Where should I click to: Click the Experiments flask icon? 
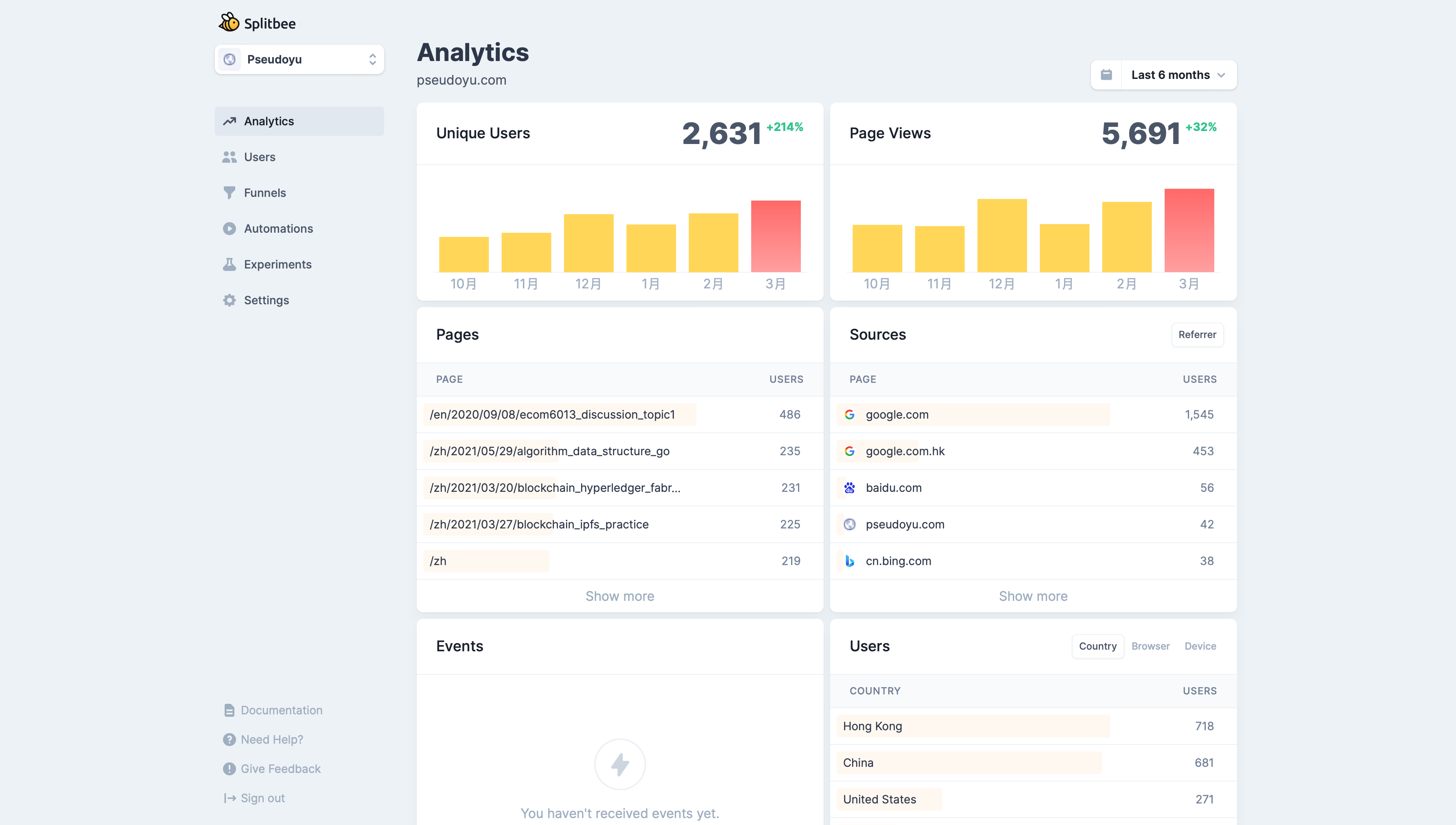(x=229, y=264)
